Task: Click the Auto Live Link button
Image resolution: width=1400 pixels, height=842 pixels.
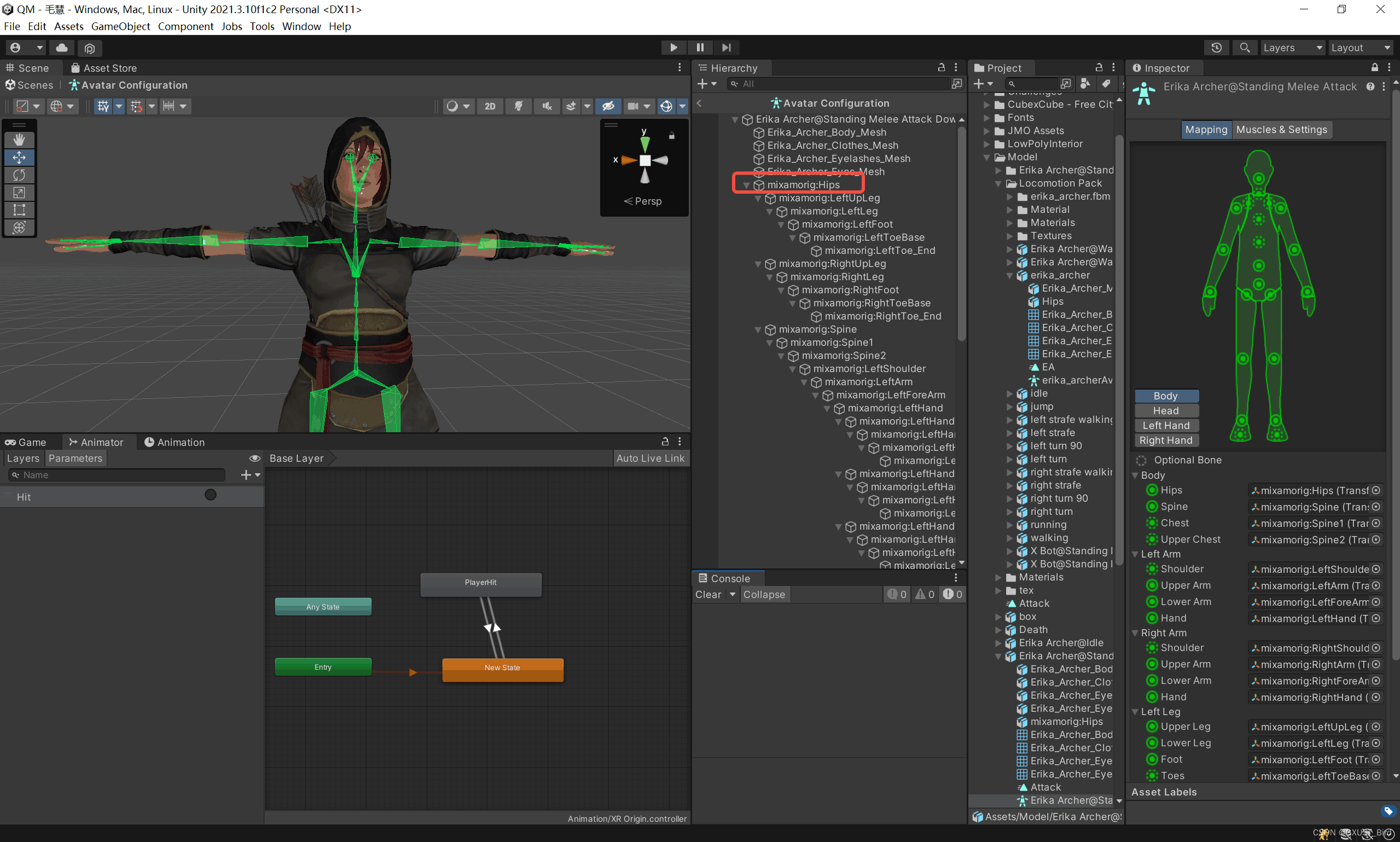Action: [x=650, y=458]
